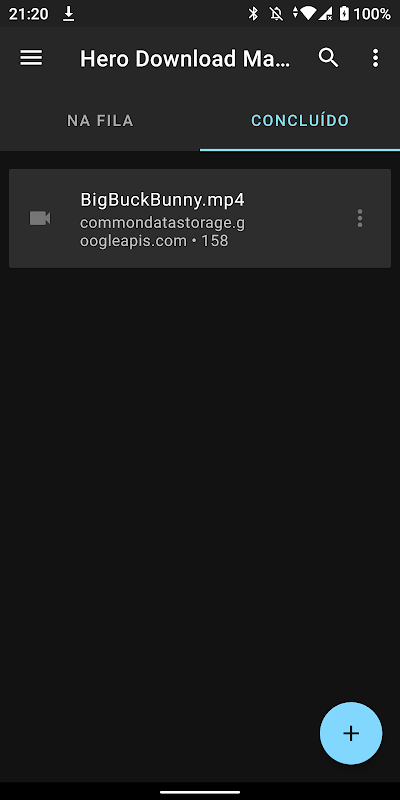This screenshot has height=800, width=400.
Task: Tap the bottom gesture navigation handle
Action: pos(200,792)
